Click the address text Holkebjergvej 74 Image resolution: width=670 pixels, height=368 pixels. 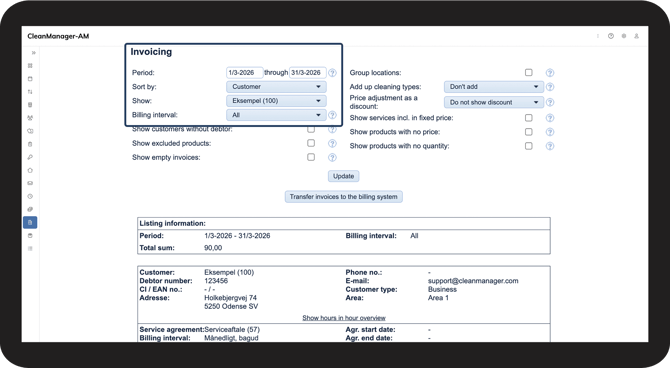pos(230,298)
